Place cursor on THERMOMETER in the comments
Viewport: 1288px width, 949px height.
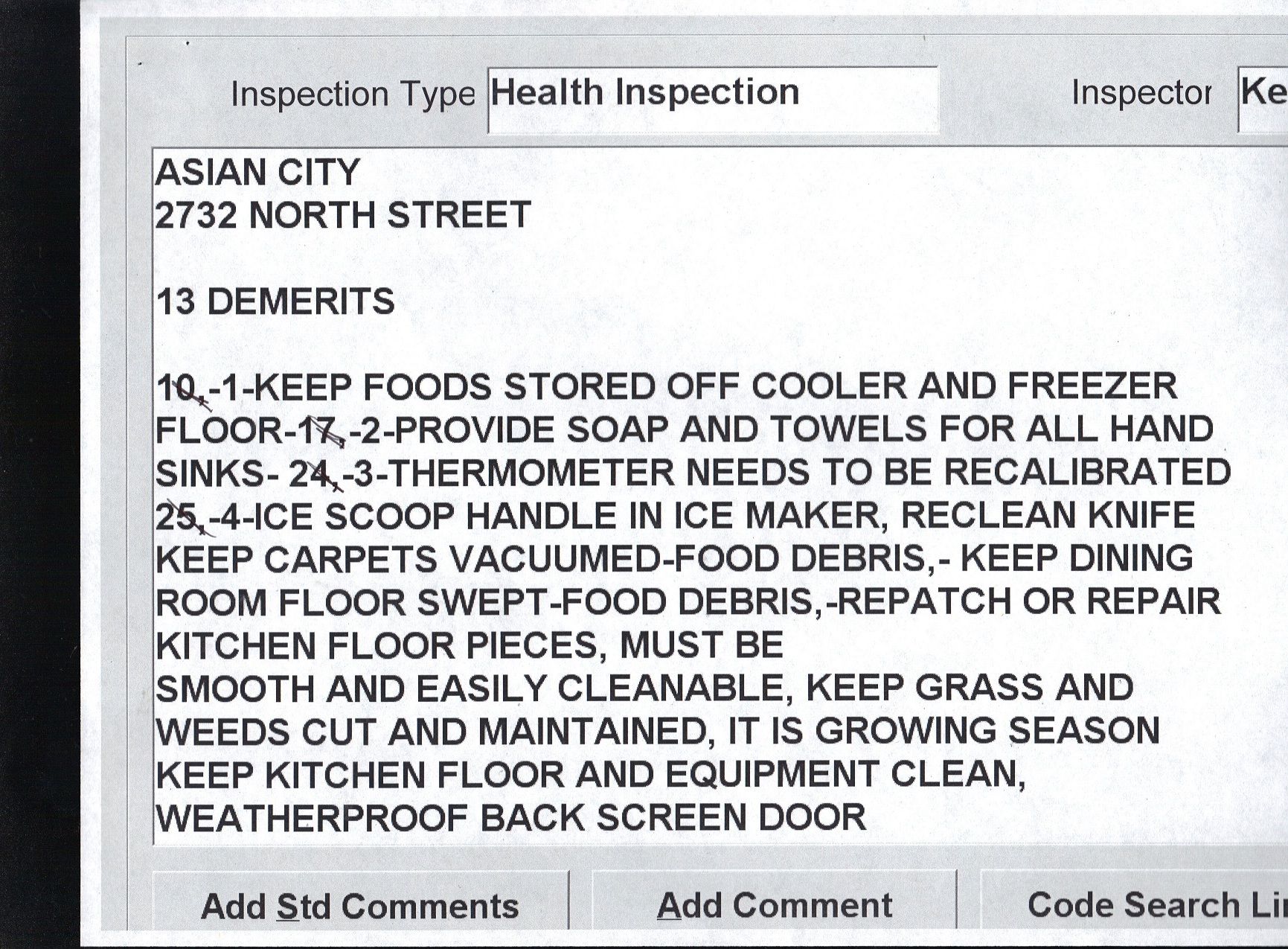(531, 474)
